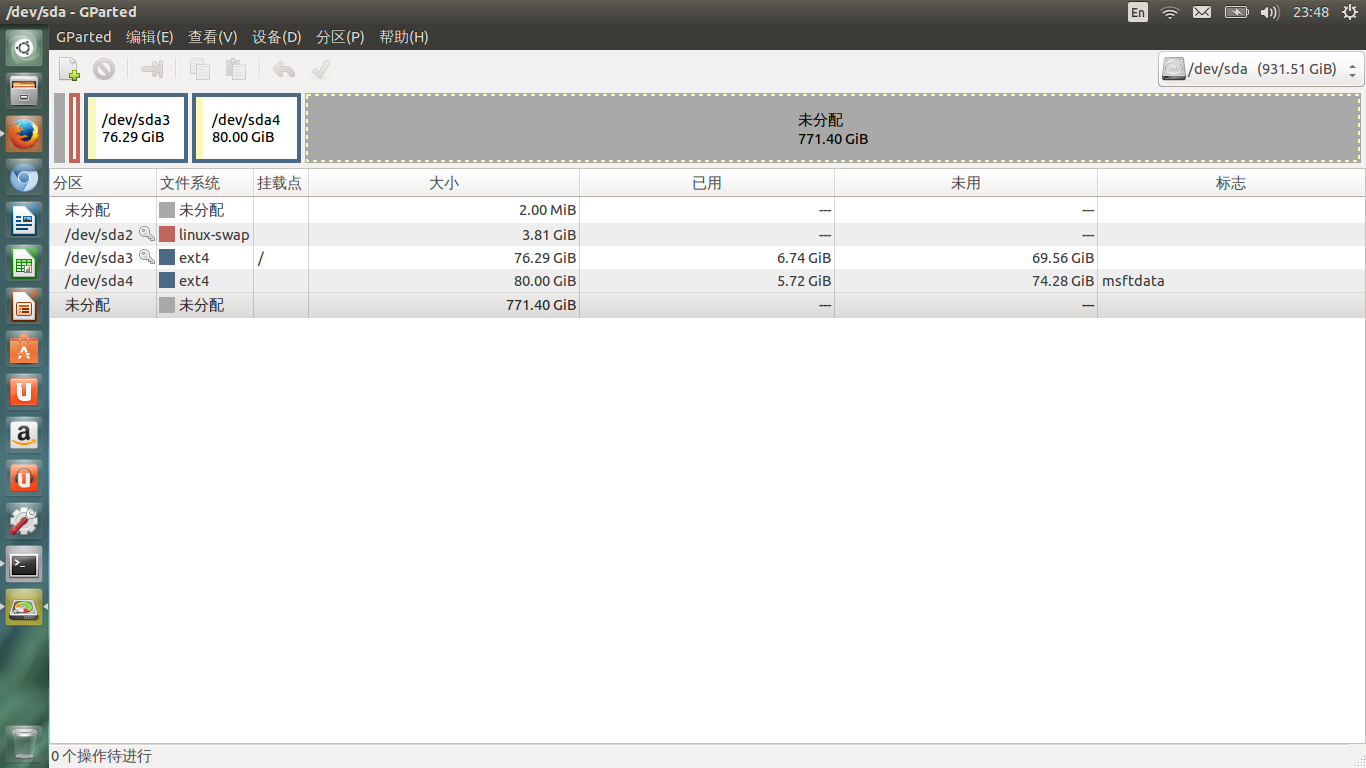The width and height of the screenshot is (1366, 768).
Task: Click the 标志 column header
Action: point(1231,183)
